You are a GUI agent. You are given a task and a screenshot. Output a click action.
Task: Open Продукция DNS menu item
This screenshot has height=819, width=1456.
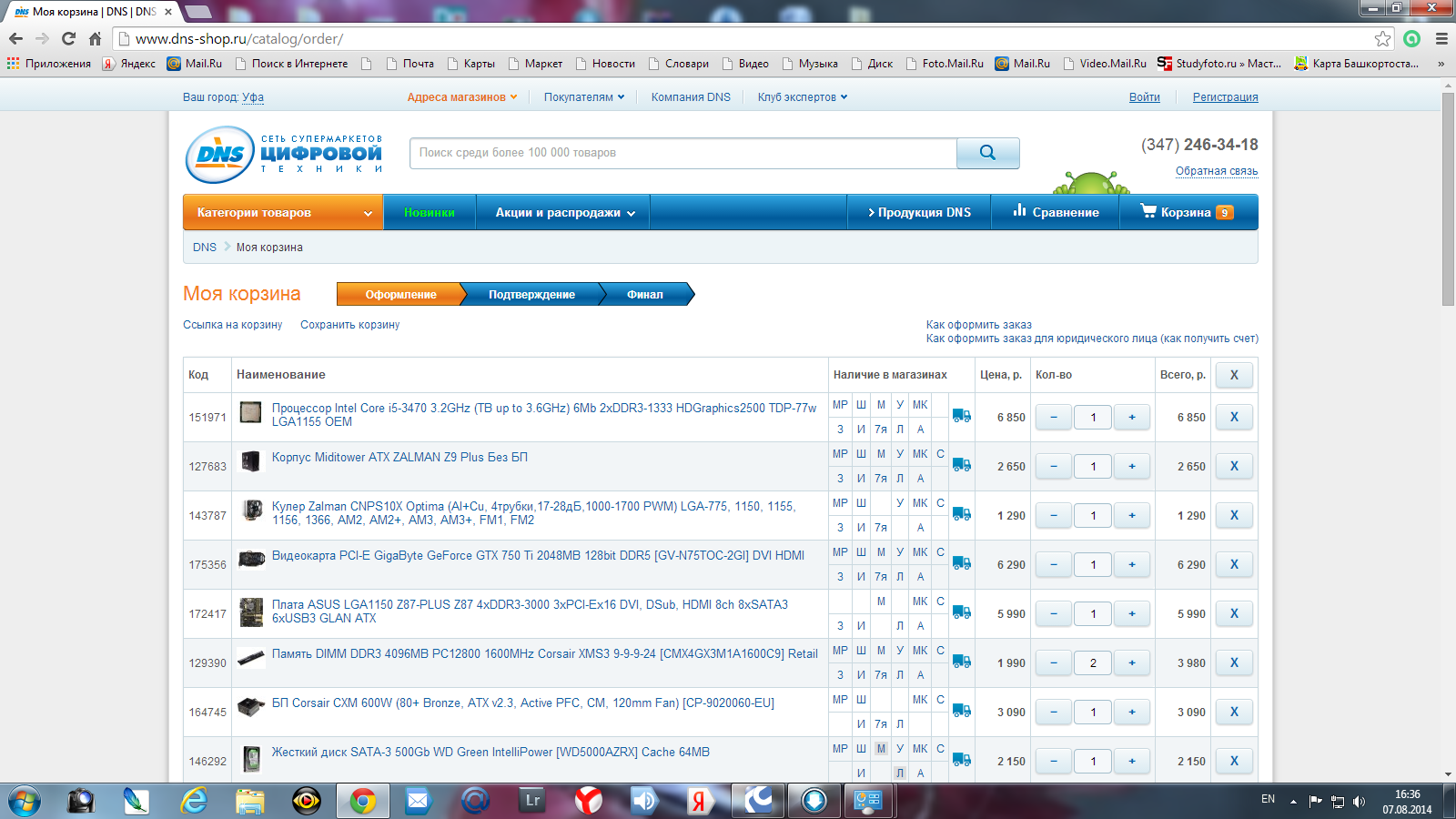click(x=919, y=212)
